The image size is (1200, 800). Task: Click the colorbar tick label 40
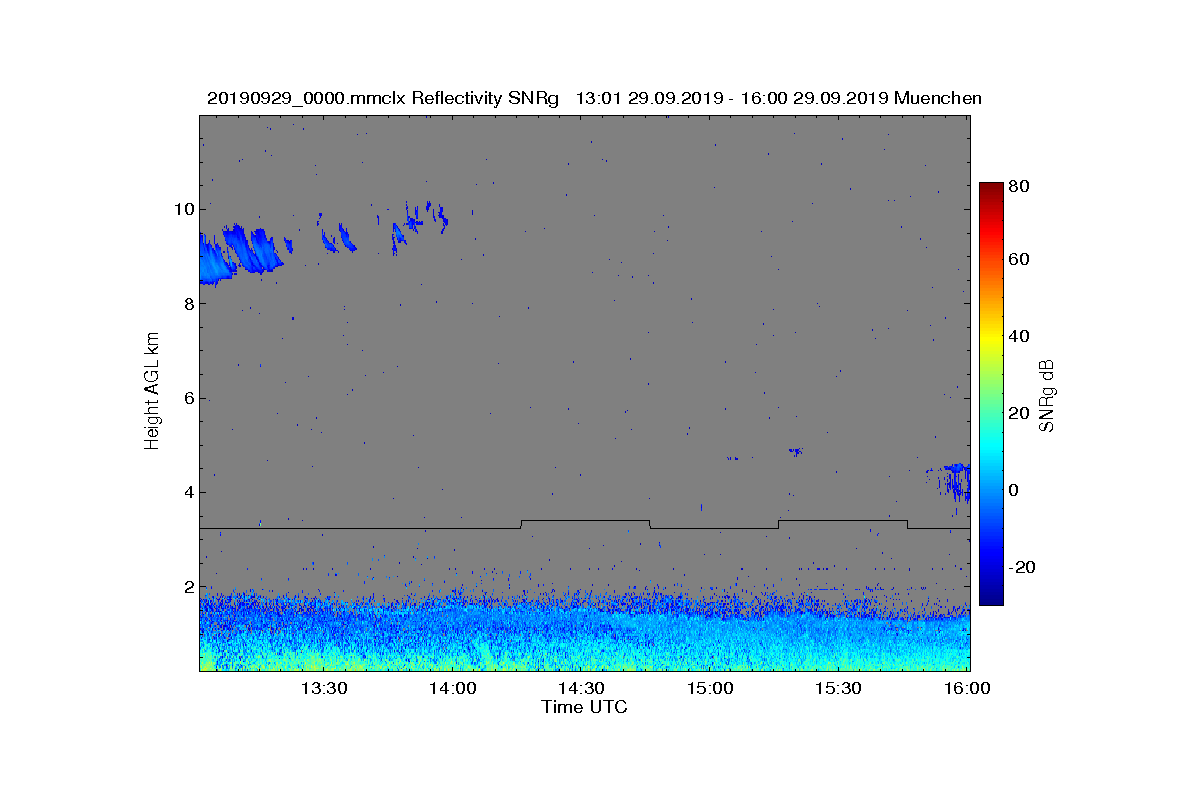(x=1020, y=337)
